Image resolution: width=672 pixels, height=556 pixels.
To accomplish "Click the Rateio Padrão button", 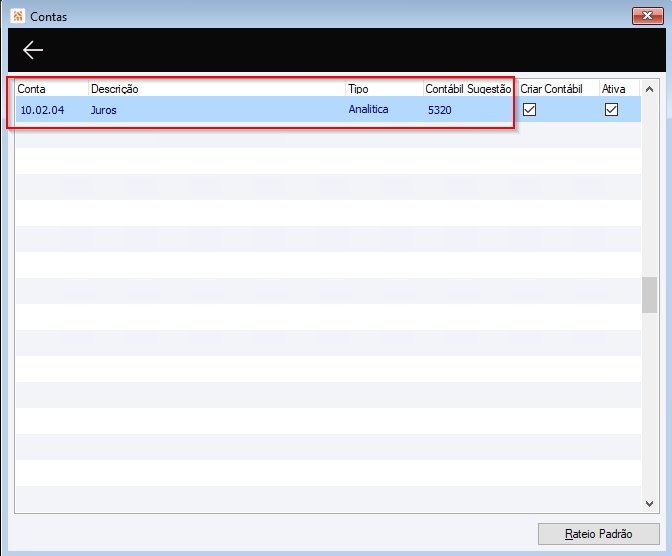I will click(598, 534).
